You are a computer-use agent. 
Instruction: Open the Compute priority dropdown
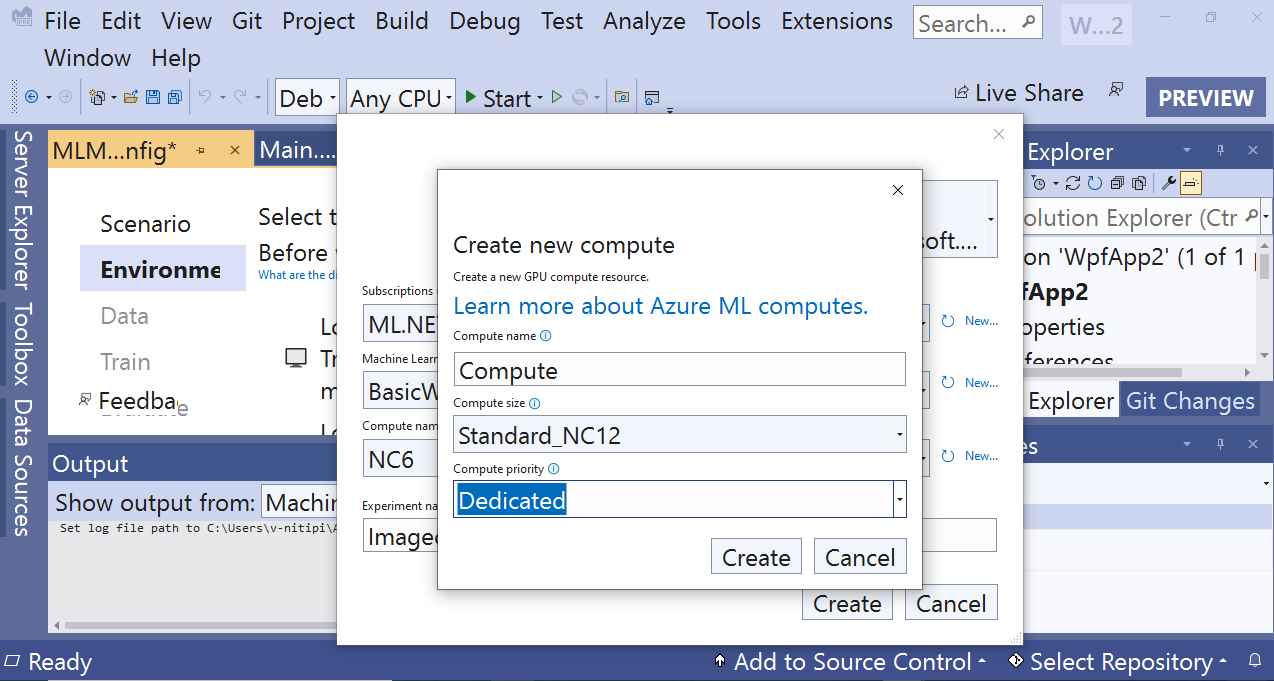click(x=898, y=499)
